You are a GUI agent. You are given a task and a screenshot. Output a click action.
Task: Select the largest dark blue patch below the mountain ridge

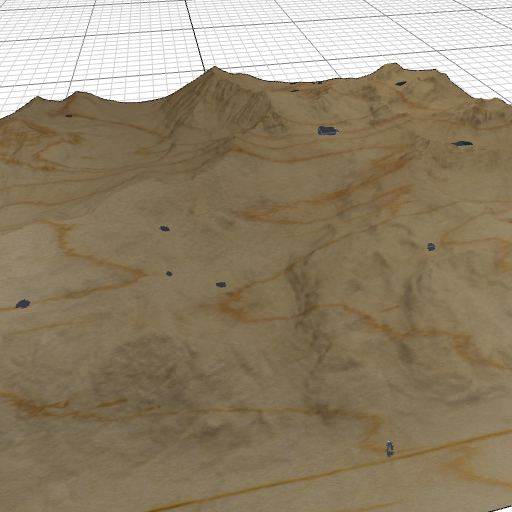click(x=328, y=130)
